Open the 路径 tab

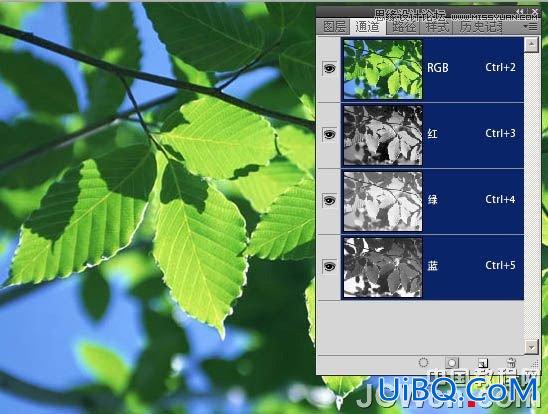404,27
